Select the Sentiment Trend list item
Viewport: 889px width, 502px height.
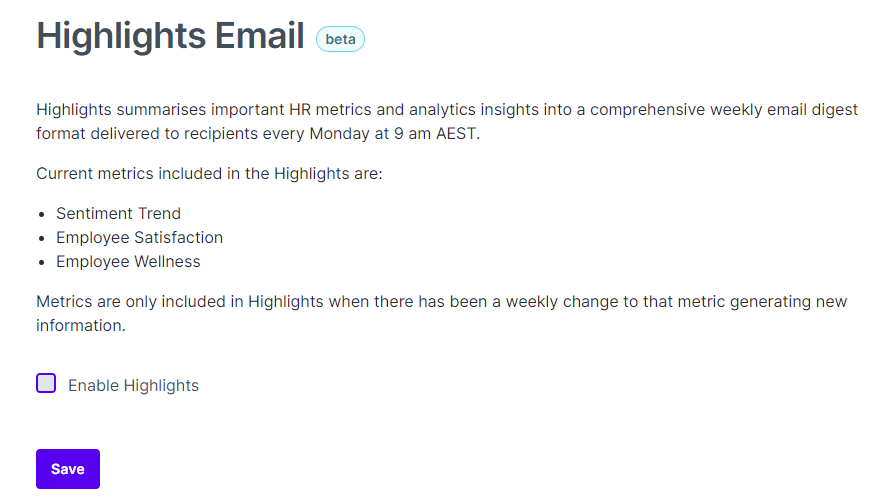pyautogui.click(x=118, y=213)
